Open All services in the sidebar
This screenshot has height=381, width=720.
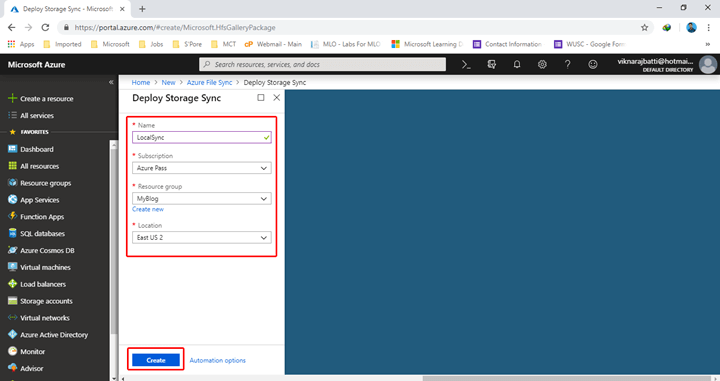click(31, 116)
